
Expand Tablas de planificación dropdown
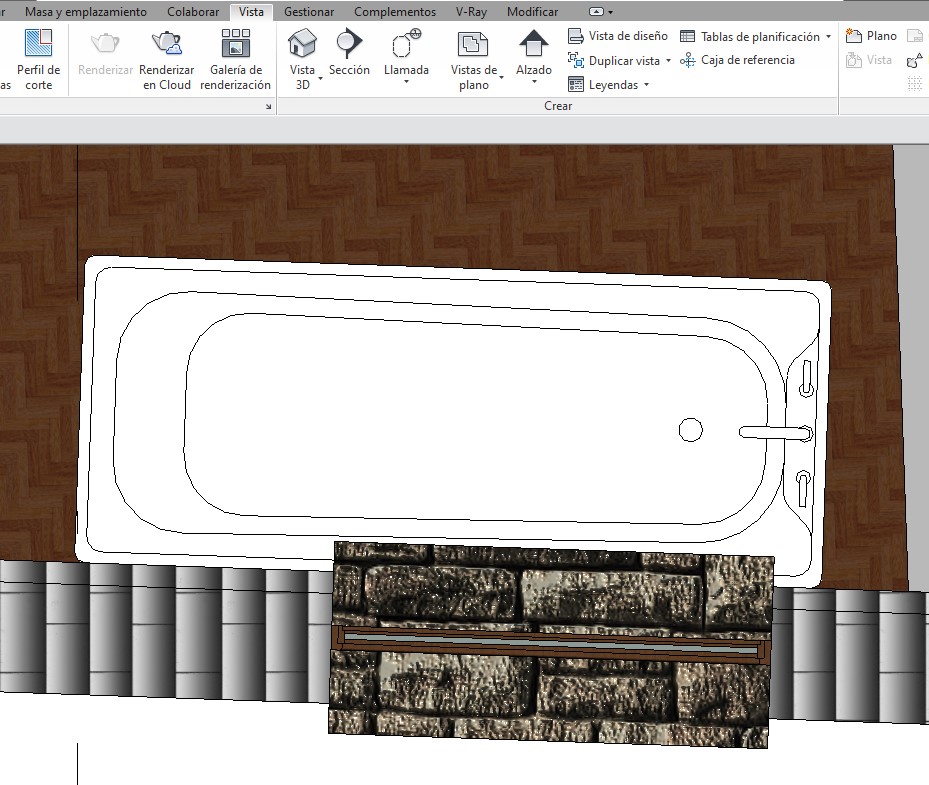coord(828,37)
